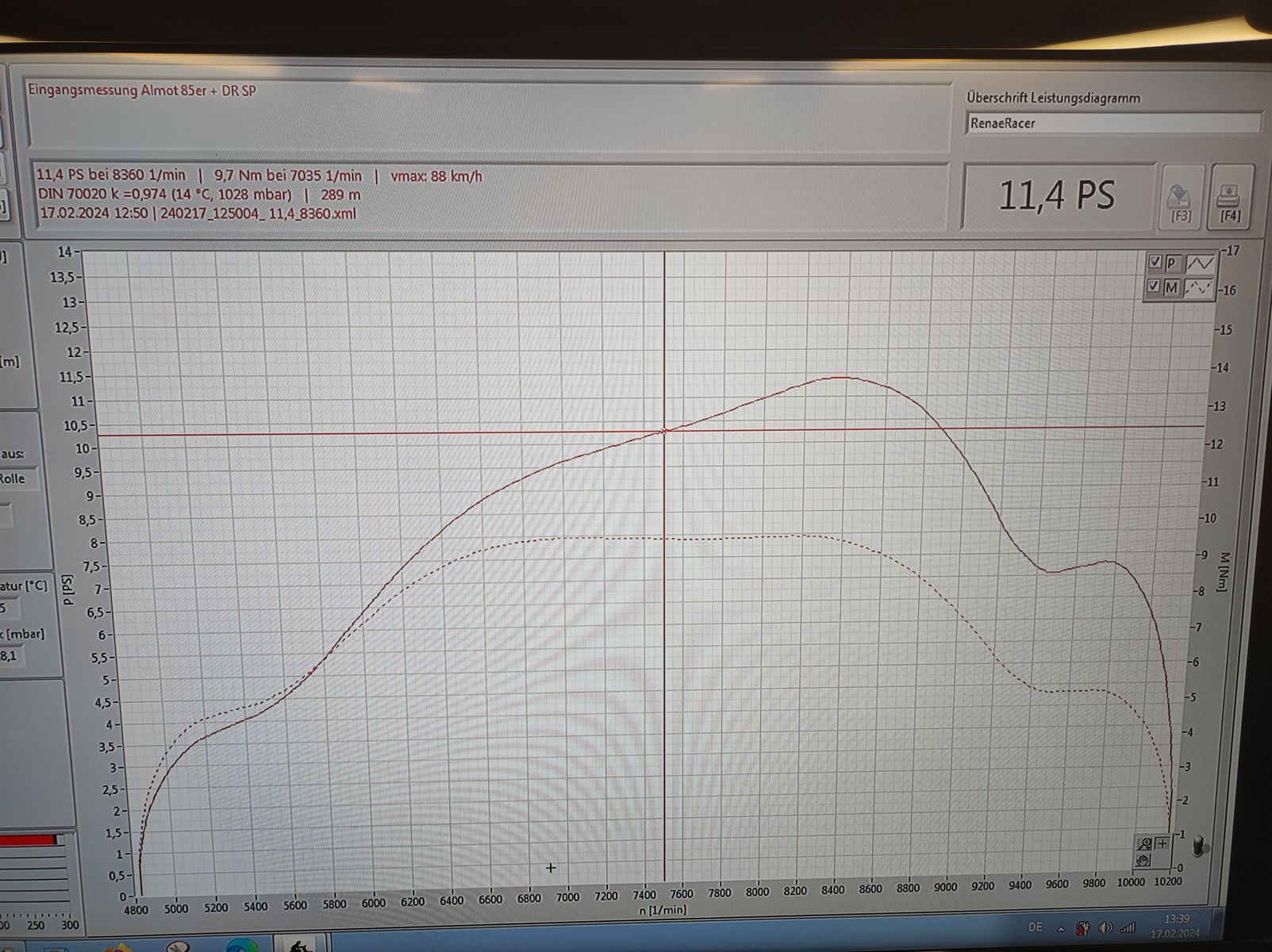Uncheck the P power curve checkbox

(x=1155, y=262)
